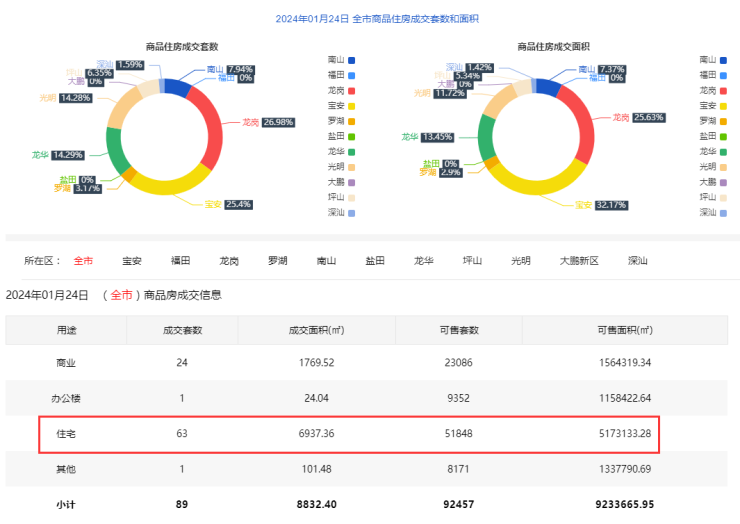Screen dimensions: 740x524
Task: Toggle 南山 legend entry in 成交套数 chart
Action: point(340,60)
